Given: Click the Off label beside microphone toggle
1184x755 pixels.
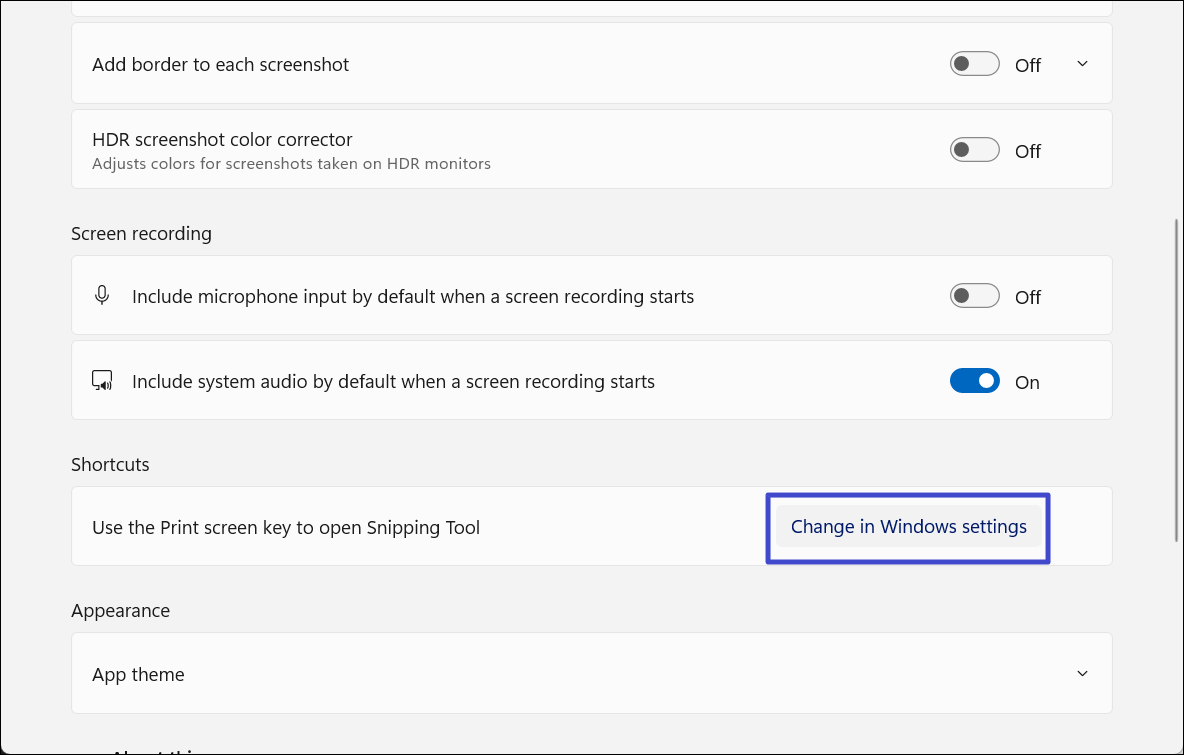Looking at the screenshot, I should [x=1027, y=296].
